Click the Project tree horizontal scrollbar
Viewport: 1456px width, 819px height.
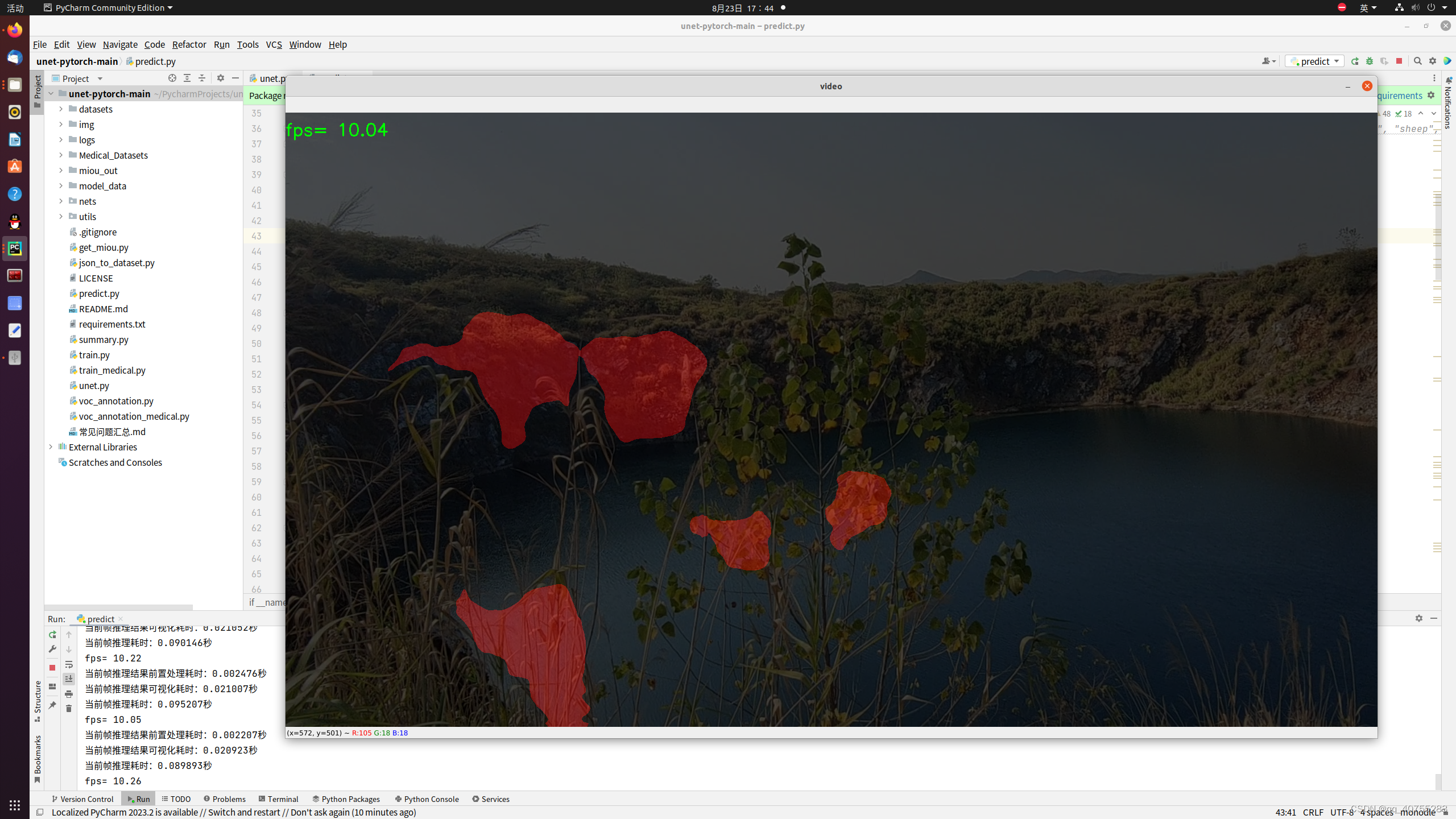[x=118, y=607]
